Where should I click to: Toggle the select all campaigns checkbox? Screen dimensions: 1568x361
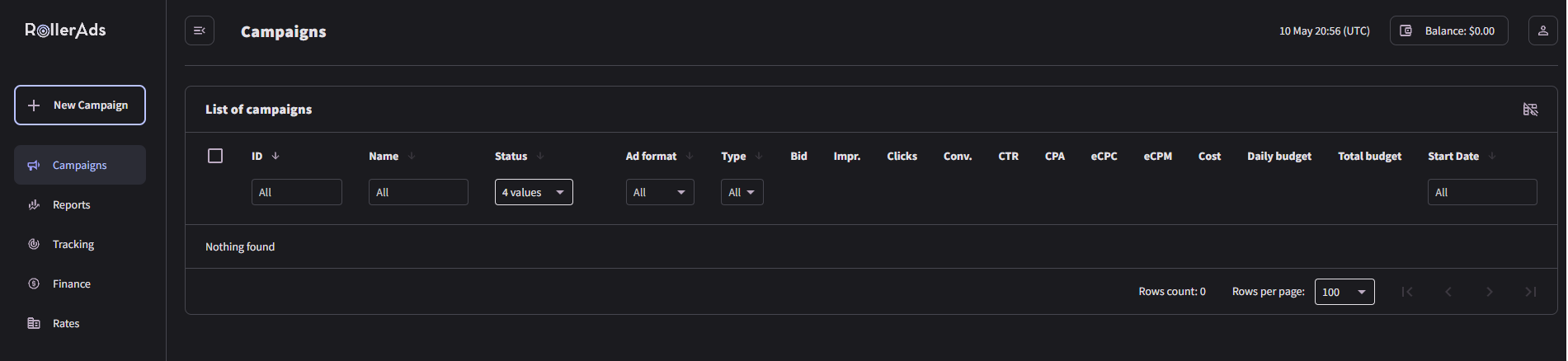(215, 156)
